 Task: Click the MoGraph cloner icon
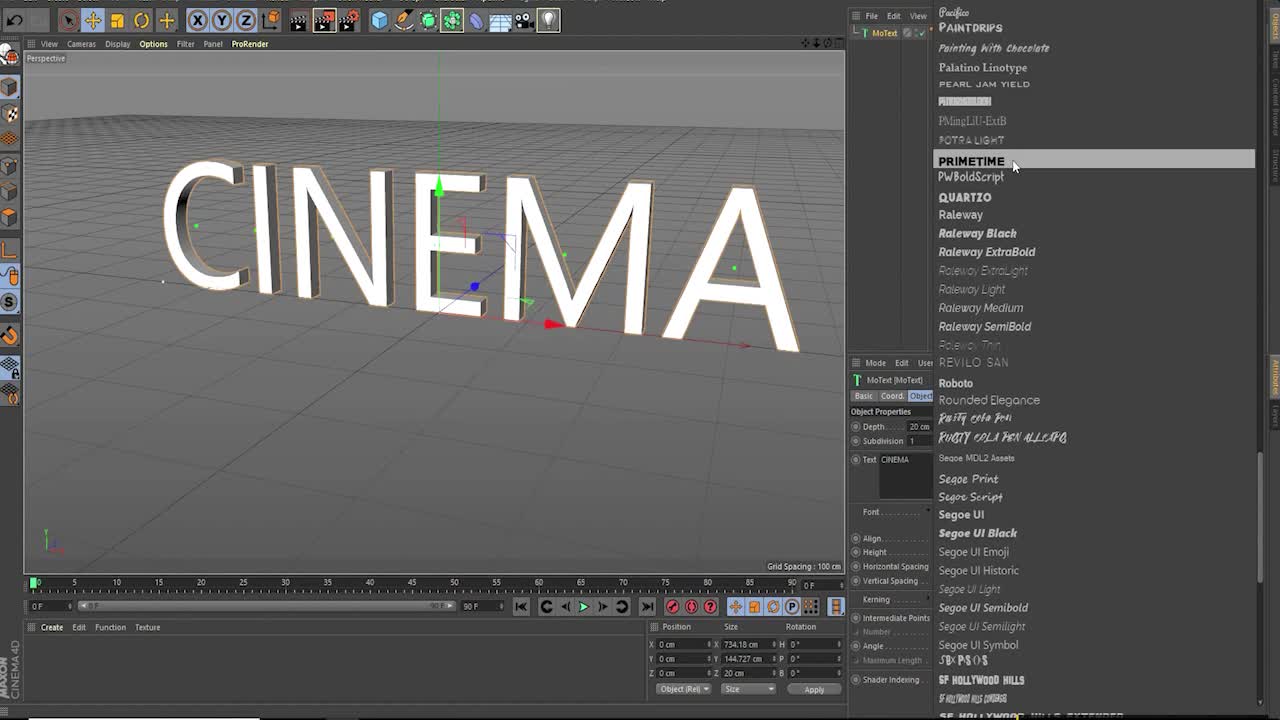[x=452, y=20]
